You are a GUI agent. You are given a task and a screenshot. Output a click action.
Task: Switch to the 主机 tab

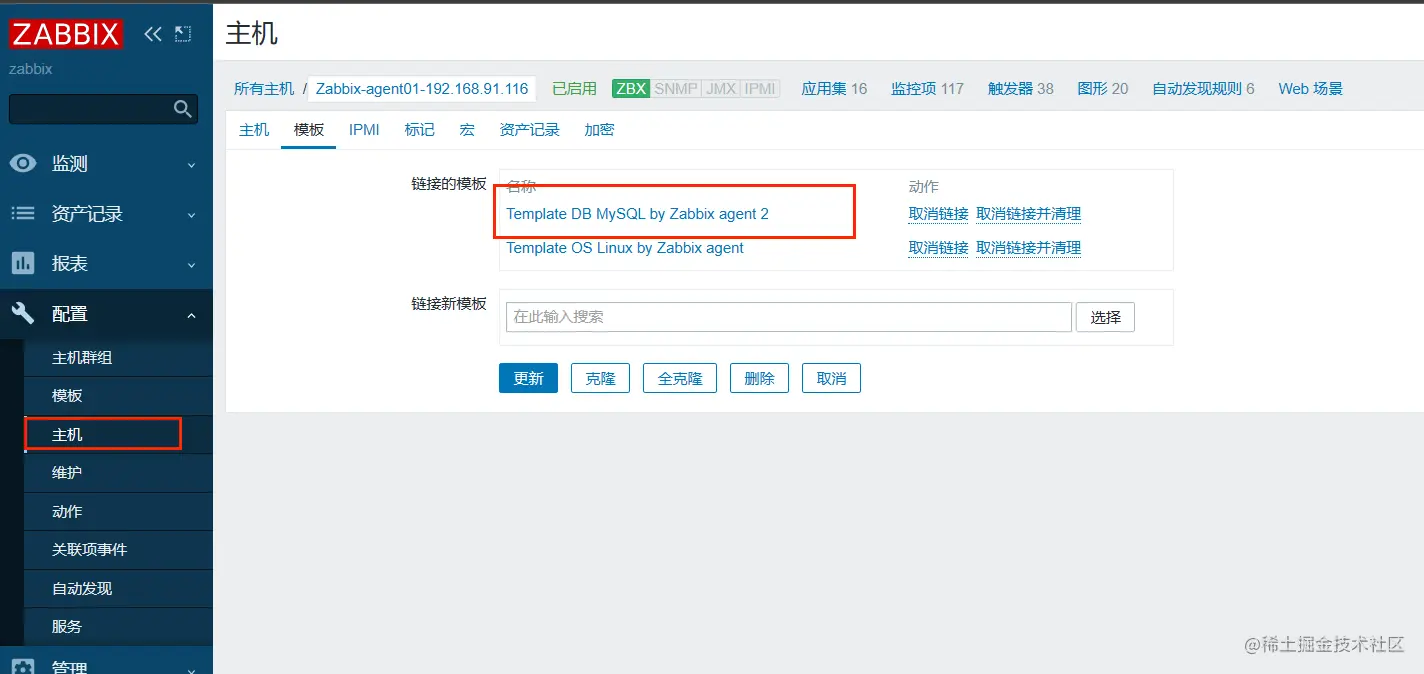coord(254,130)
